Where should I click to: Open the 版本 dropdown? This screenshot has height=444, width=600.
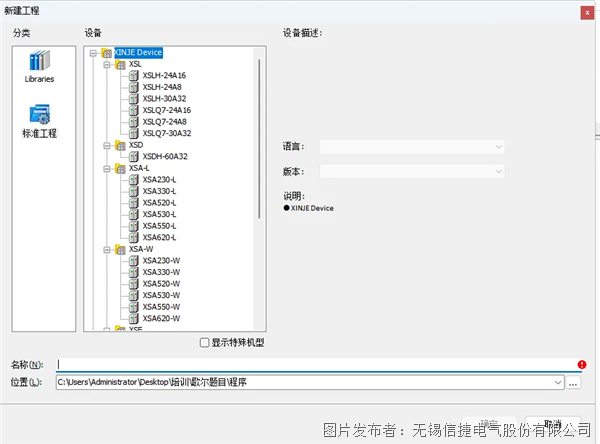tap(412, 171)
